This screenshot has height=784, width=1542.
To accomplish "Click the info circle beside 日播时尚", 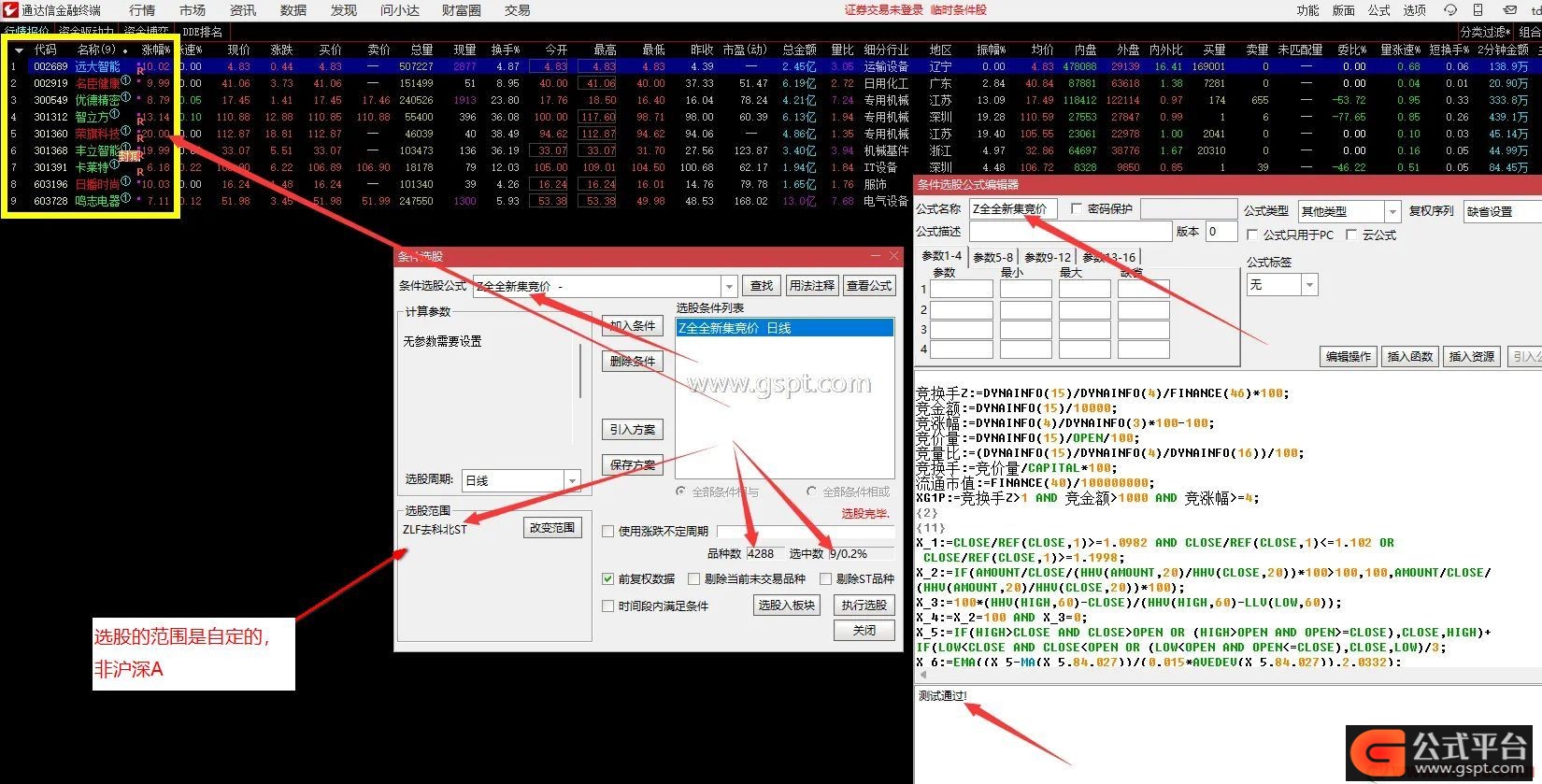I will pyautogui.click(x=126, y=181).
